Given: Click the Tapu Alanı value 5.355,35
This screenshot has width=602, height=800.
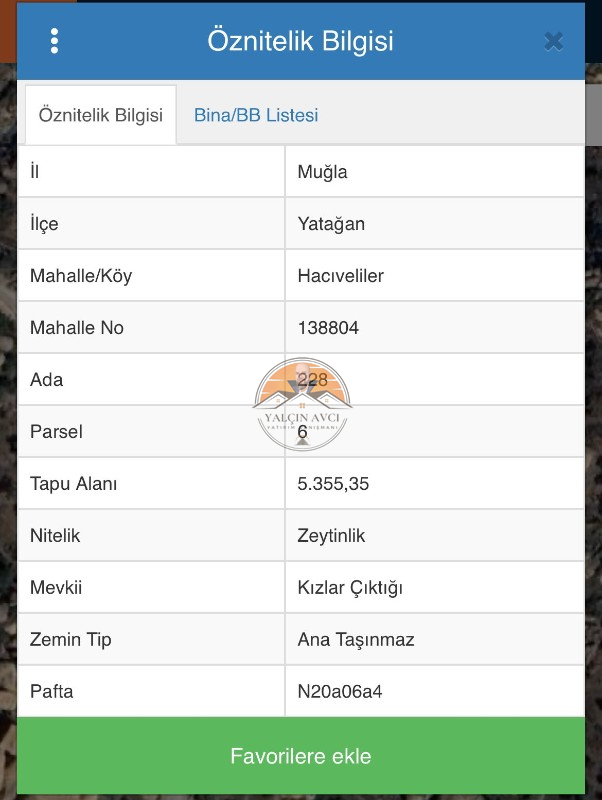Looking at the screenshot, I should pyautogui.click(x=333, y=484).
